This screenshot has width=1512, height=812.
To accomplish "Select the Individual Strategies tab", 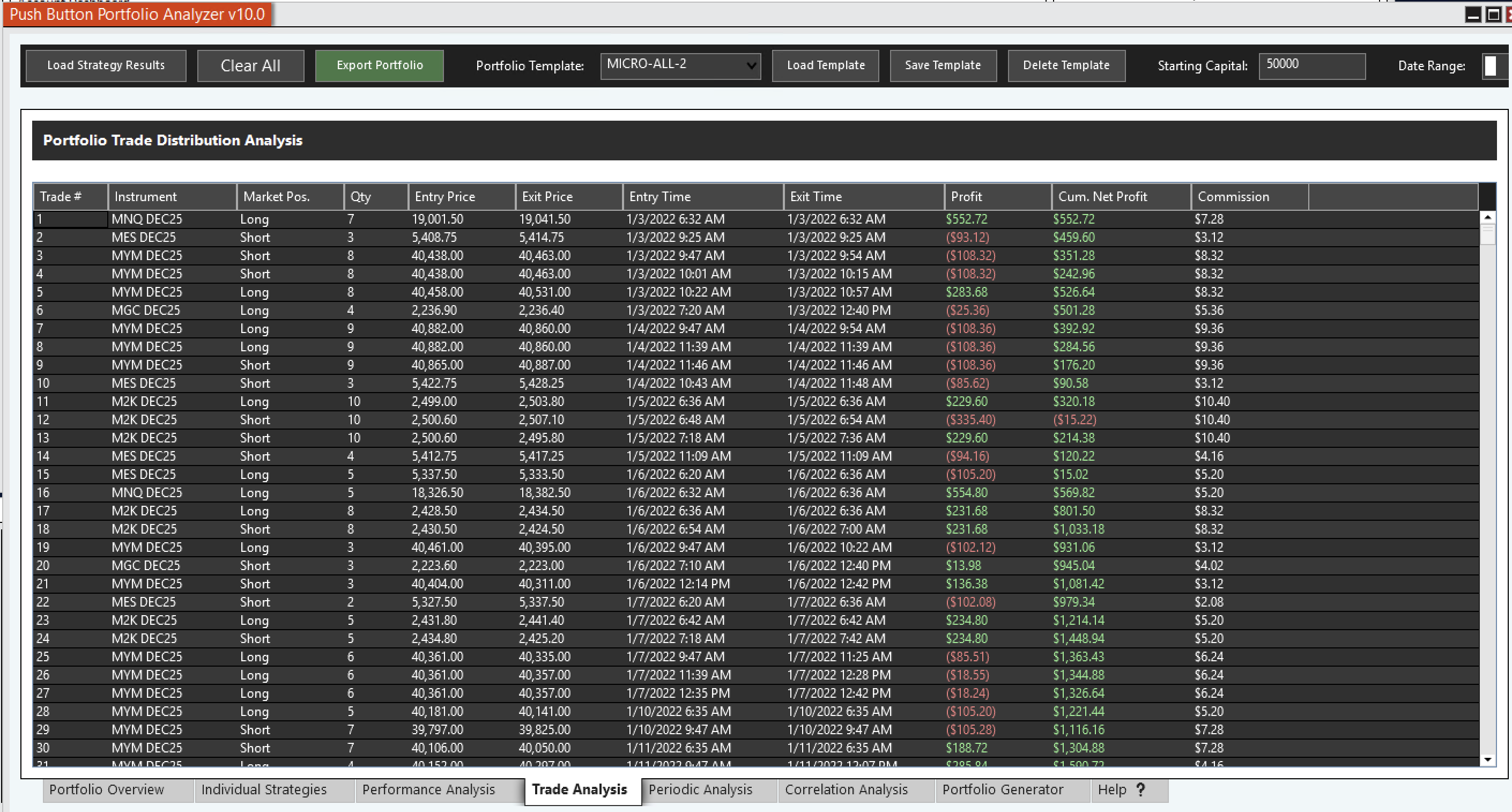I will coord(264,789).
